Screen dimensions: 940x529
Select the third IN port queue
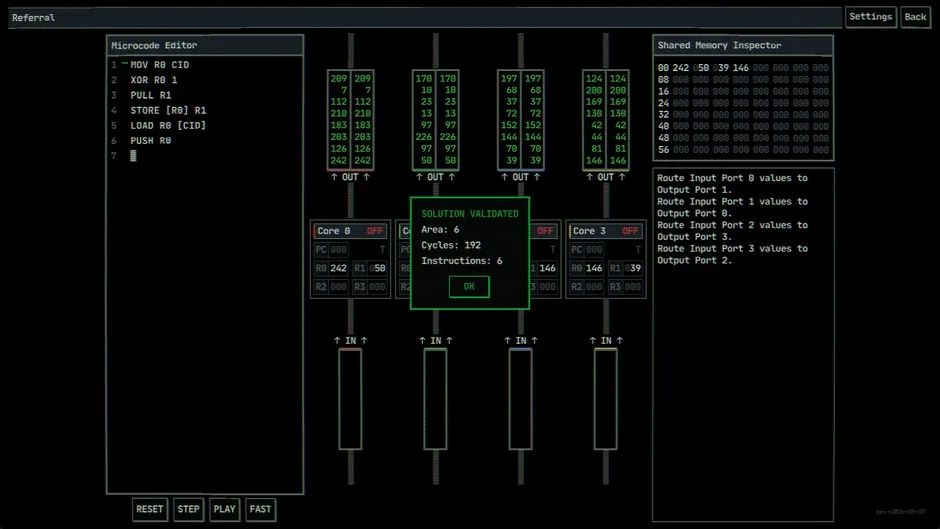(x=520, y=399)
